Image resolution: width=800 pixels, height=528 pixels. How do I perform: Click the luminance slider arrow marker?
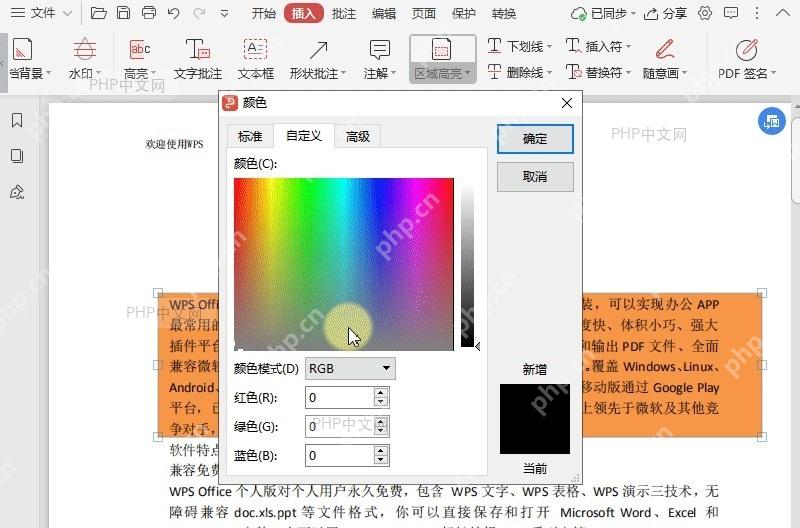pos(478,346)
